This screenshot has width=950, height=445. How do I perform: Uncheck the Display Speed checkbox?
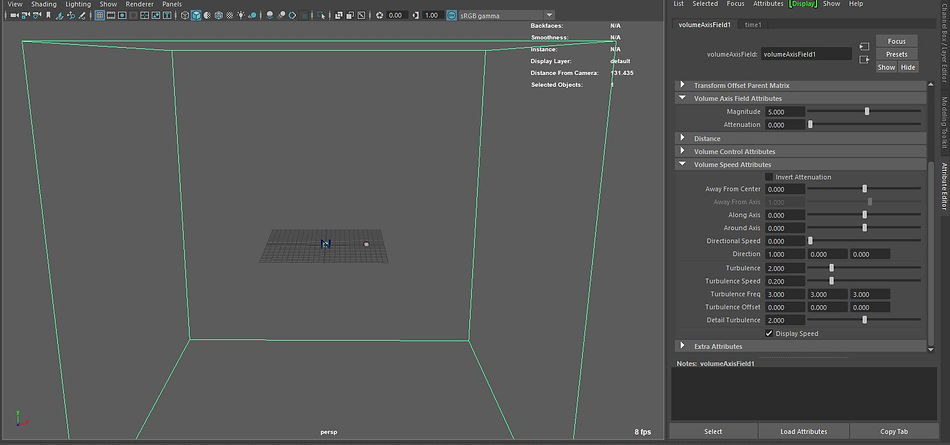pyautogui.click(x=769, y=333)
